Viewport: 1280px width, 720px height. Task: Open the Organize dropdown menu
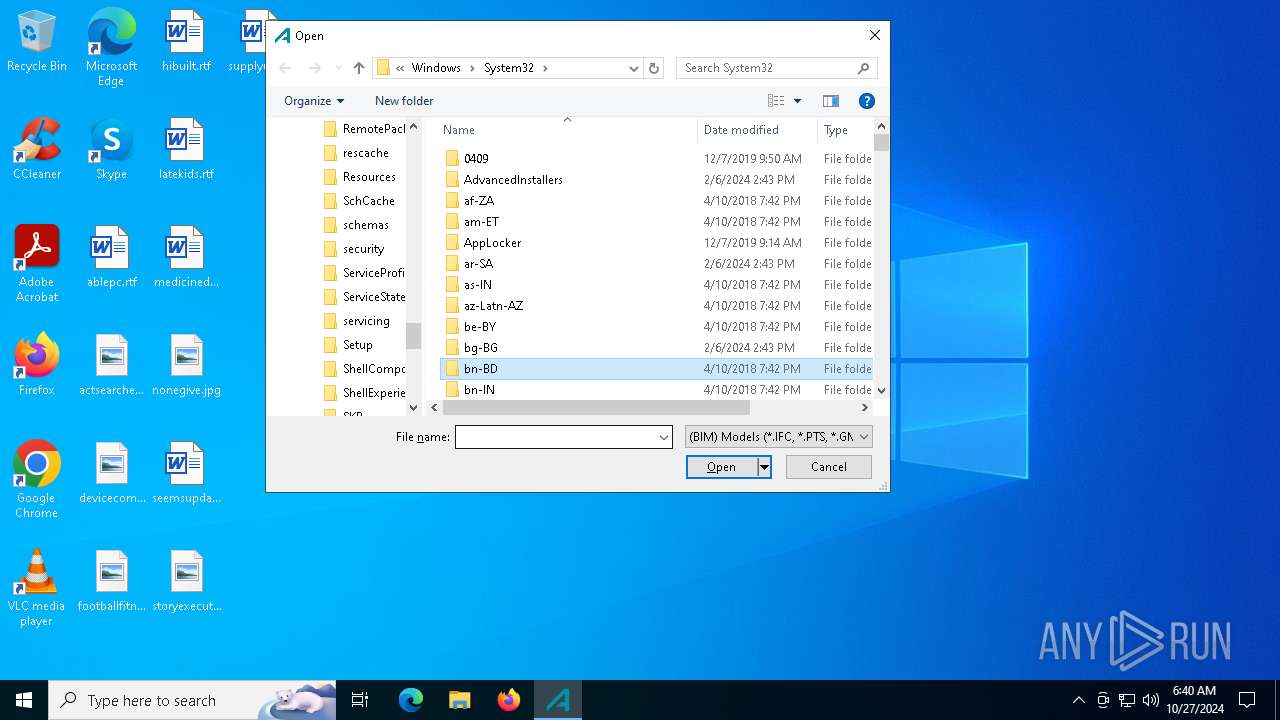[314, 101]
